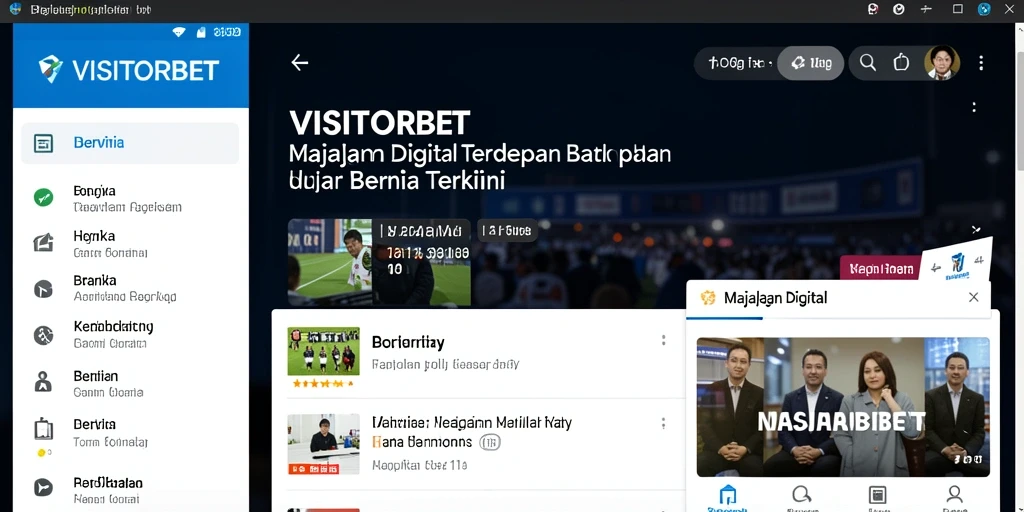1024x512 pixels.
Task: Click the white promo badge beside Mapn
Action: coord(957,261)
